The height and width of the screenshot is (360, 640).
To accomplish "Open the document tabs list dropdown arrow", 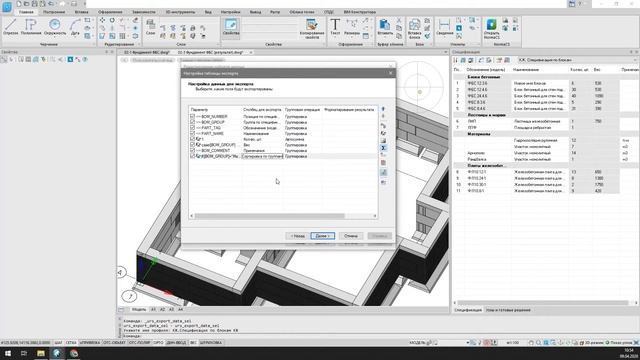I will [445, 52].
